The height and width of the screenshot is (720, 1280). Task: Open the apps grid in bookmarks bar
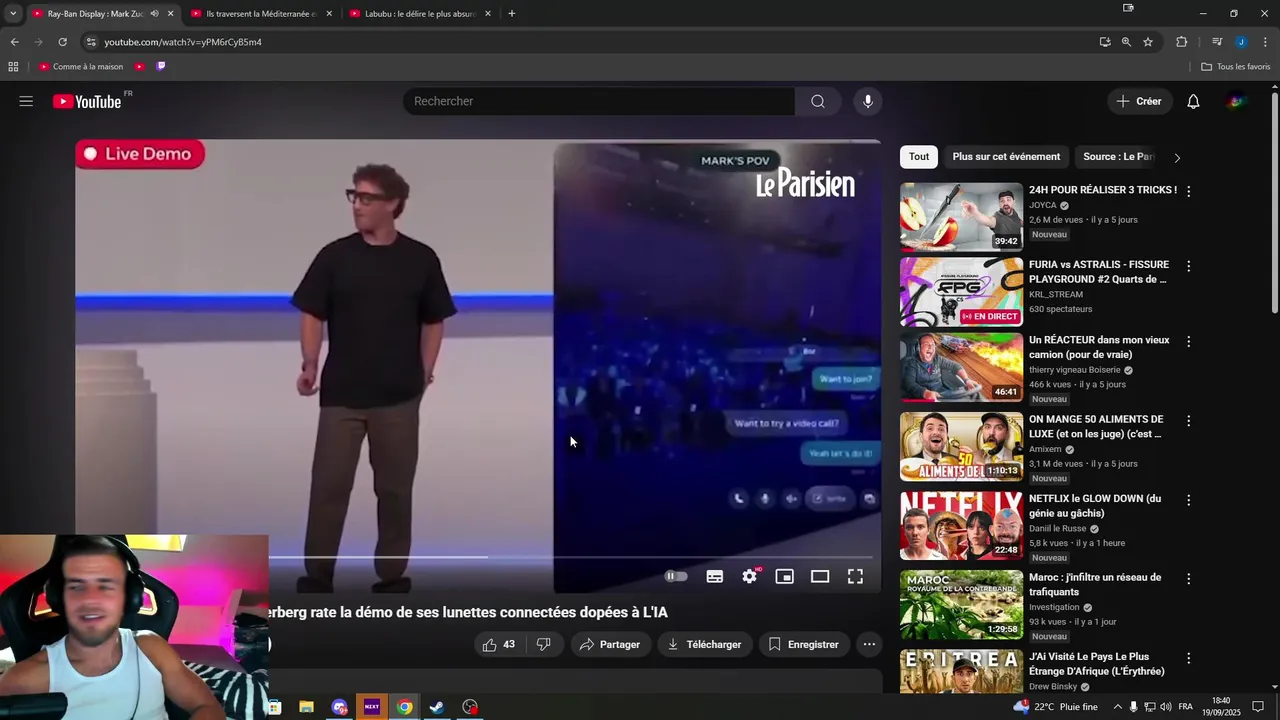(x=13, y=67)
